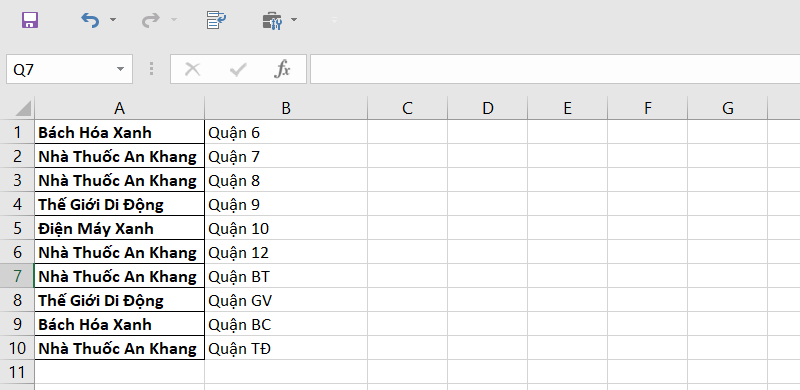Click inside the formula bar input

coord(555,69)
